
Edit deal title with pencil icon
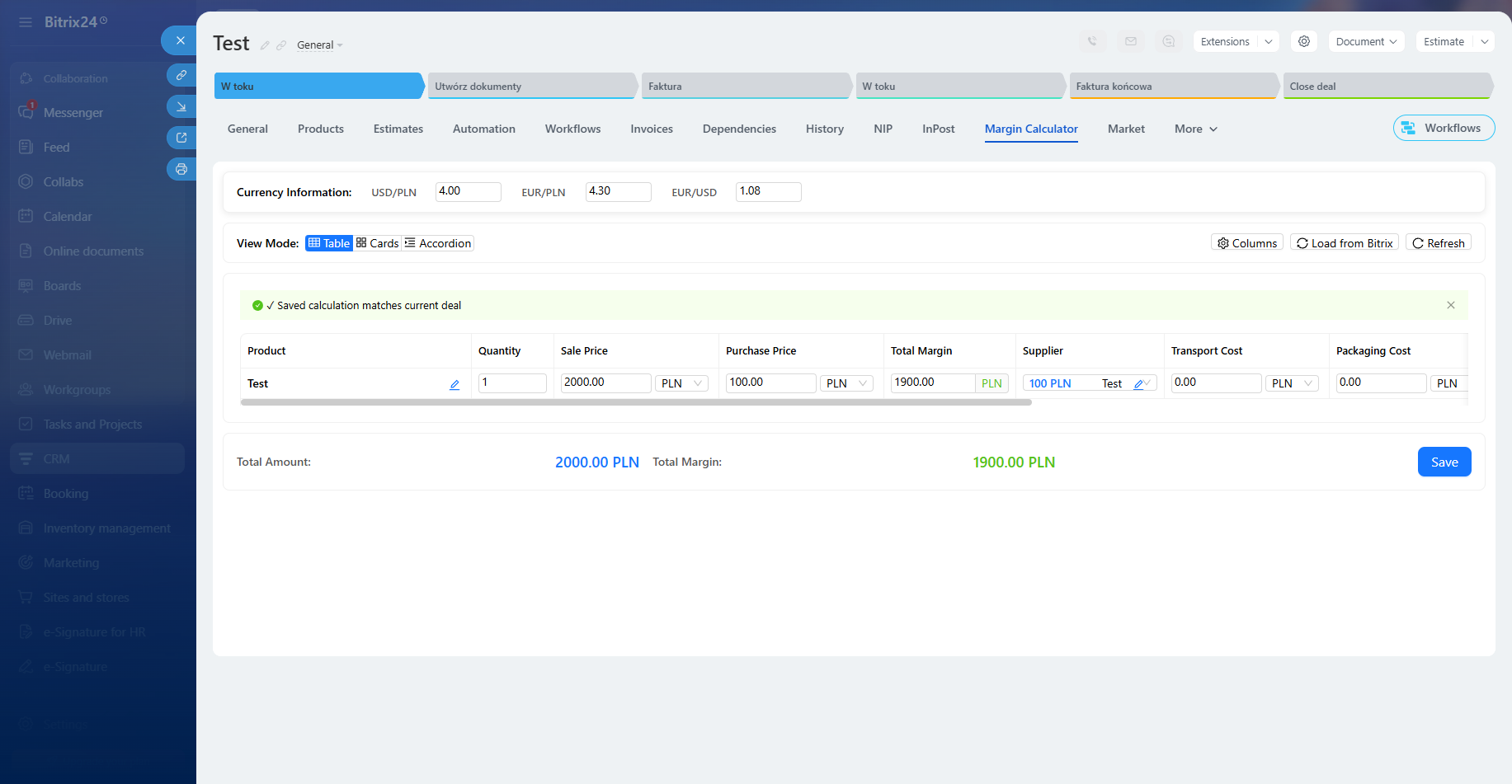[265, 45]
